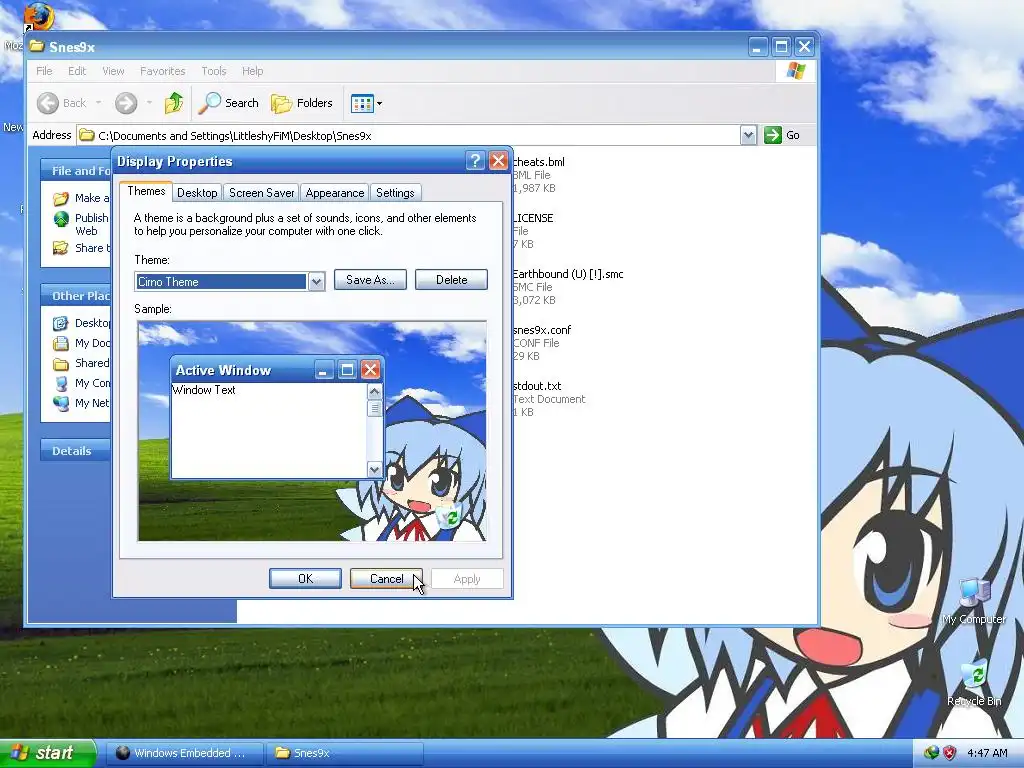Collapse the File and Folder Tasks header
Image resolution: width=1024 pixels, height=768 pixels.
[x=75, y=170]
